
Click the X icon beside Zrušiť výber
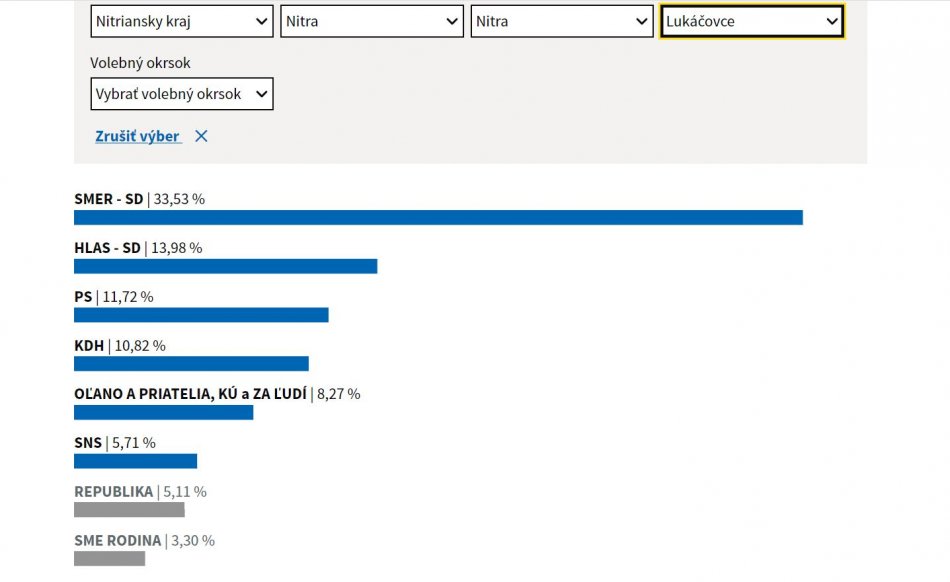coord(201,136)
